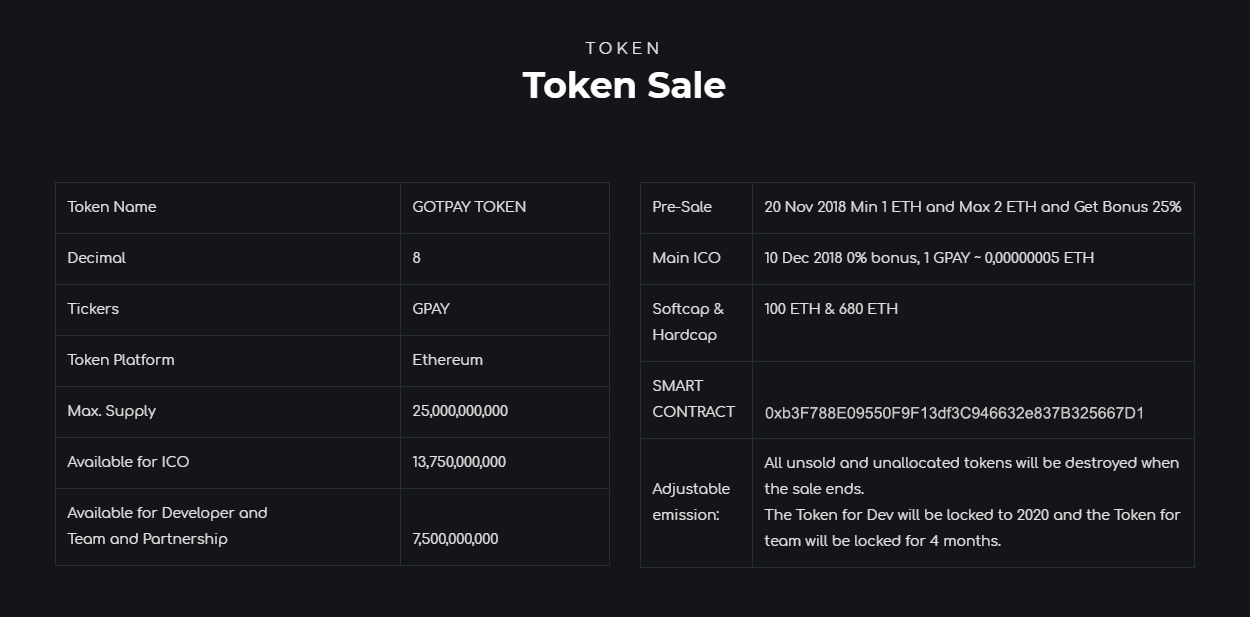Select the GOTPAY TOKEN name value

pyautogui.click(x=469, y=207)
